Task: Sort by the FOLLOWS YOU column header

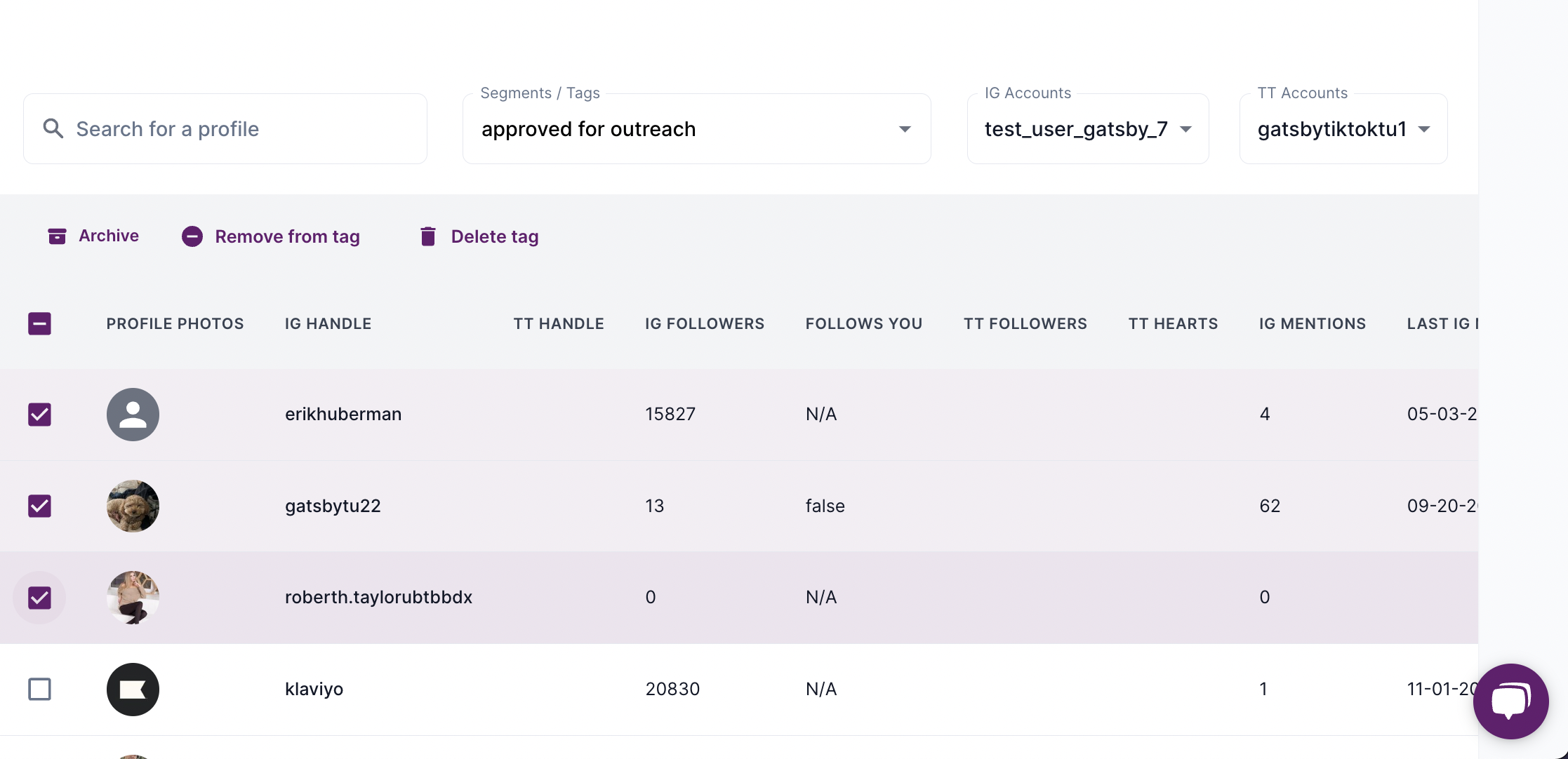Action: pos(864,323)
